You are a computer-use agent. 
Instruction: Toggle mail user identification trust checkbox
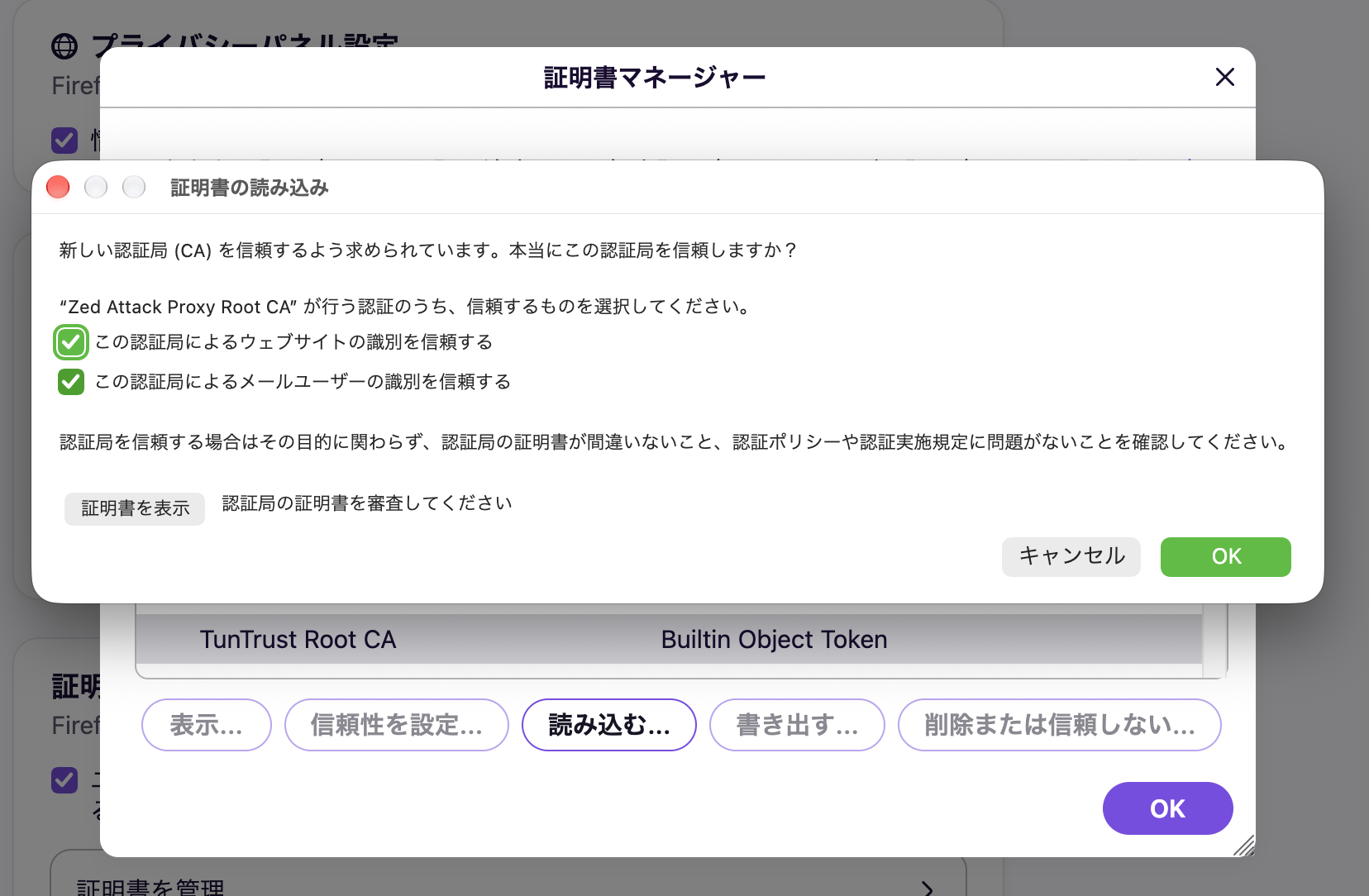click(x=71, y=382)
